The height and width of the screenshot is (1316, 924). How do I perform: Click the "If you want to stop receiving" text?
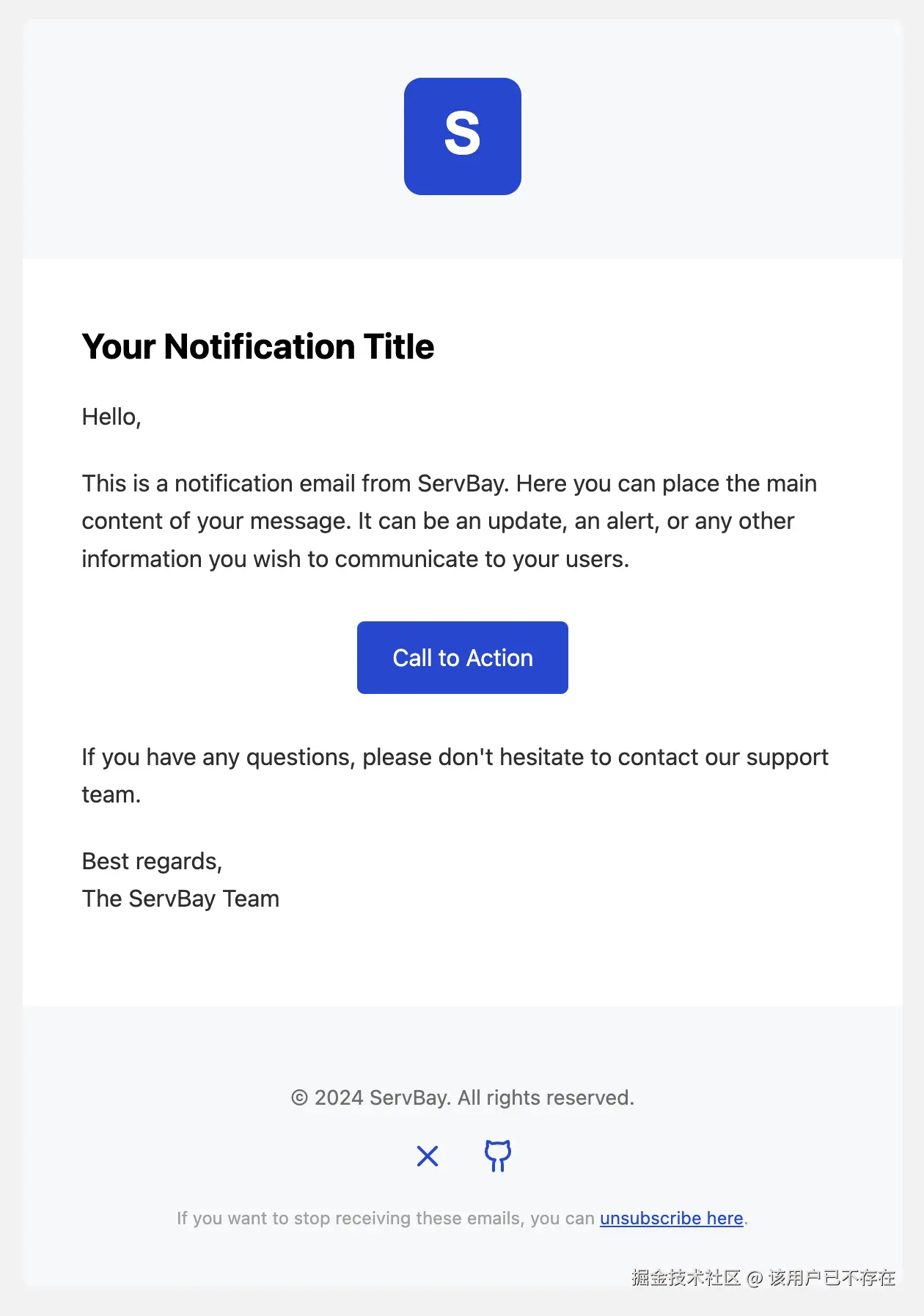[385, 1218]
